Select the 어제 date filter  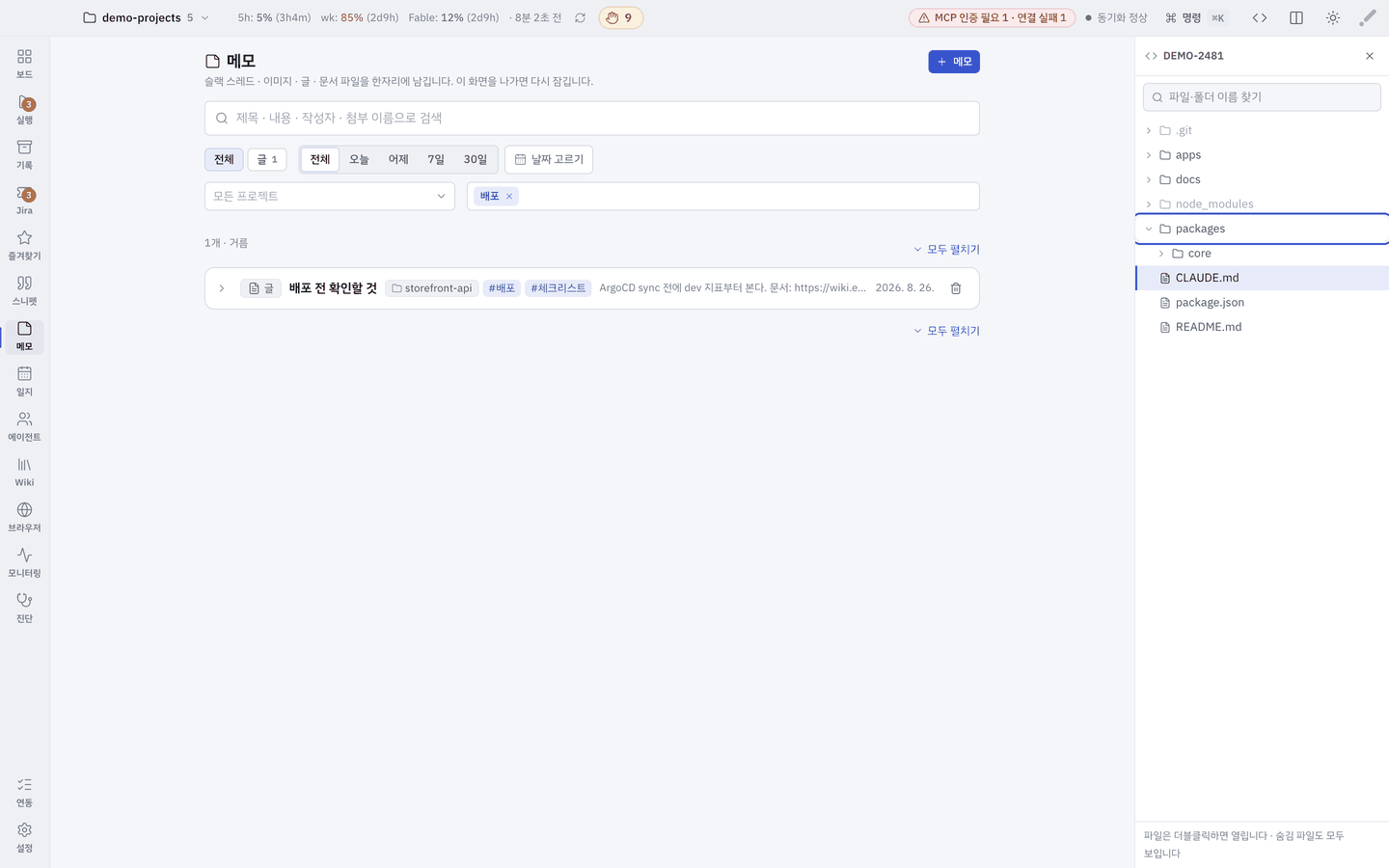tap(398, 159)
